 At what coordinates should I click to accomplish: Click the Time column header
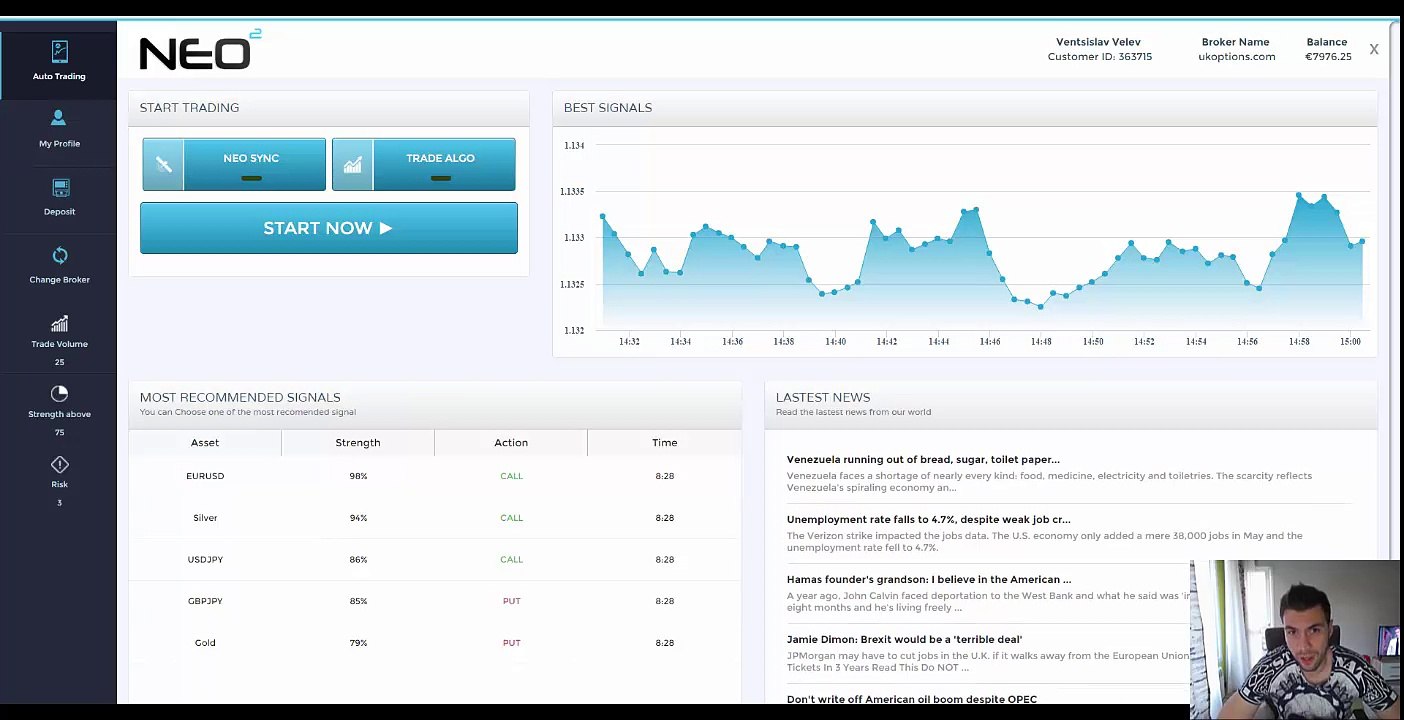(665, 442)
